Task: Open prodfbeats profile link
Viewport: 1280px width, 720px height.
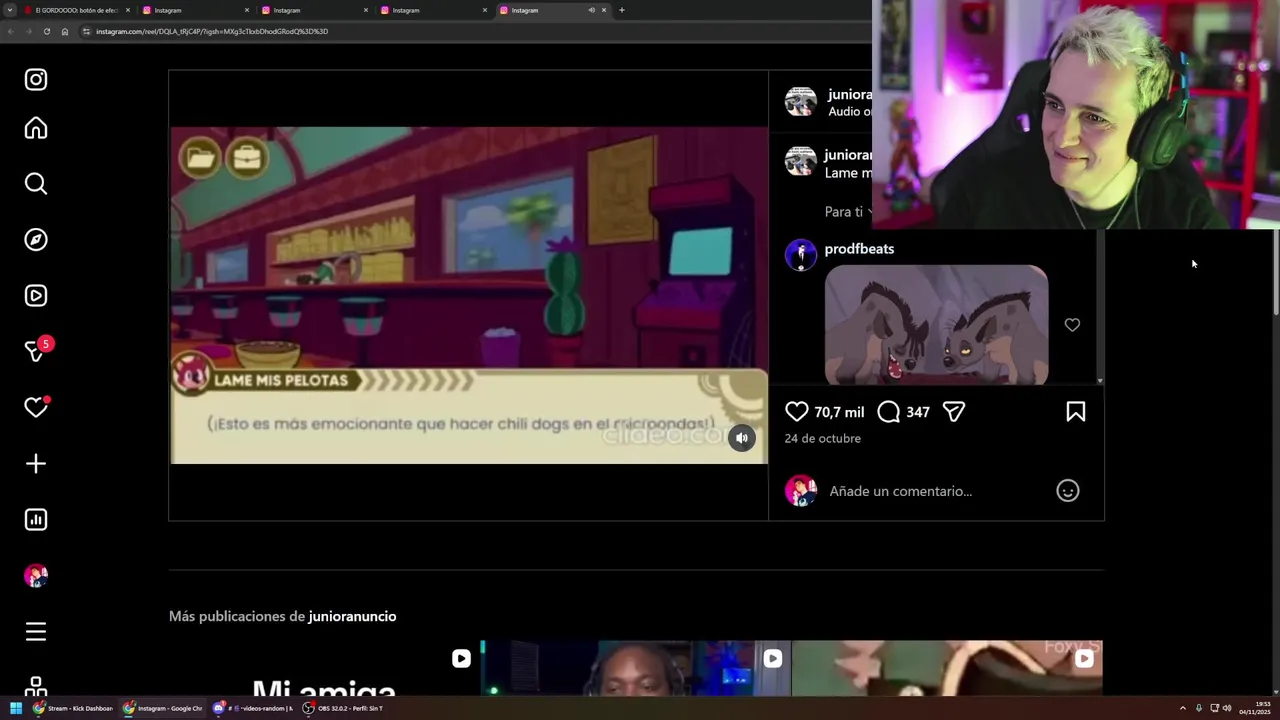Action: coord(859,249)
